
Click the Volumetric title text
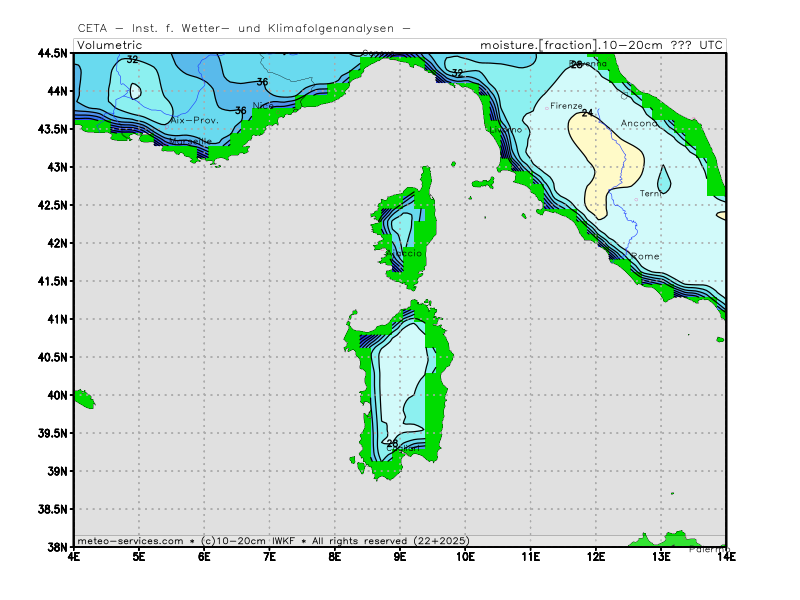[x=110, y=45]
